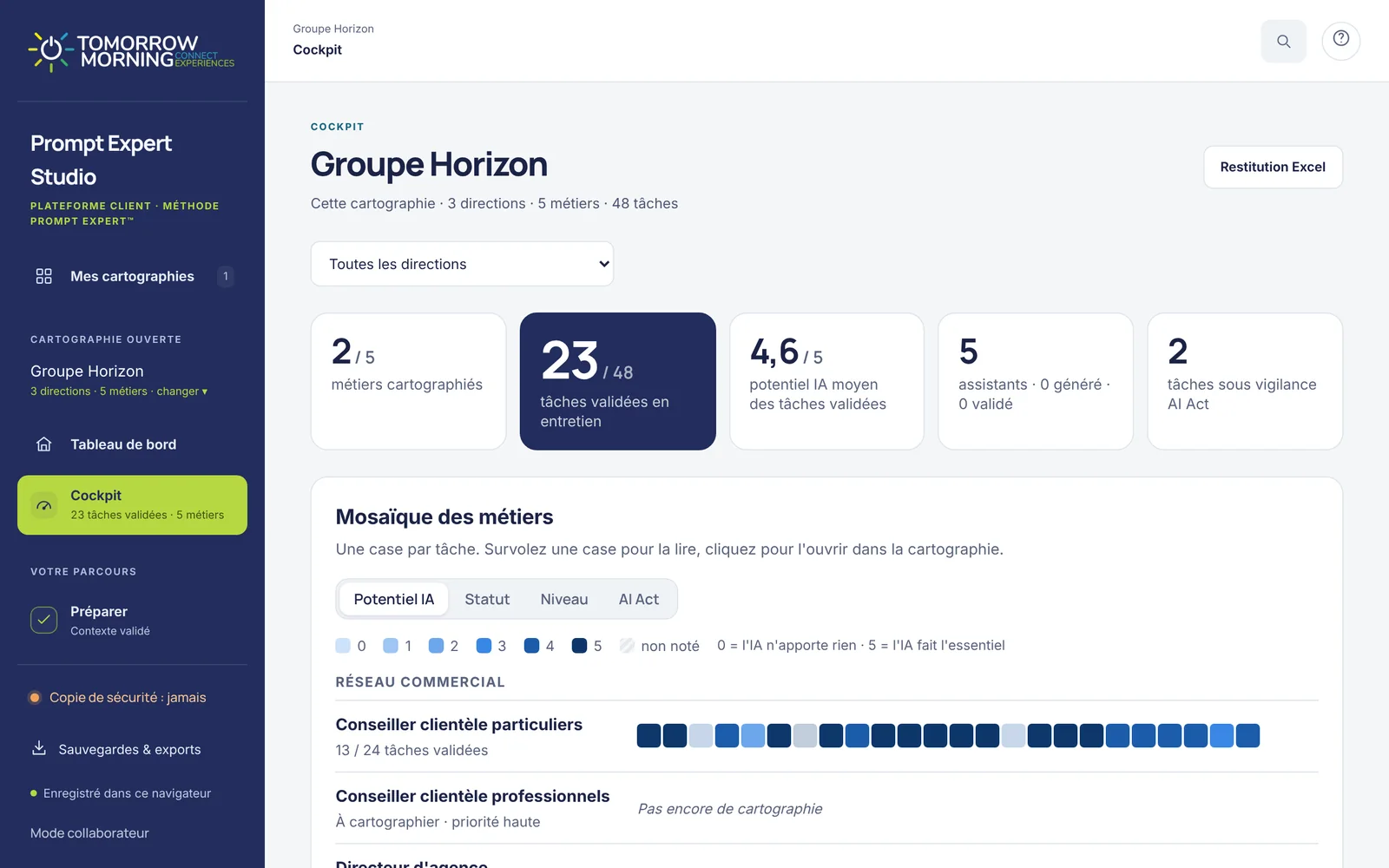1389x868 pixels.
Task: Switch to the Potentiel IA tab
Action: tap(394, 599)
